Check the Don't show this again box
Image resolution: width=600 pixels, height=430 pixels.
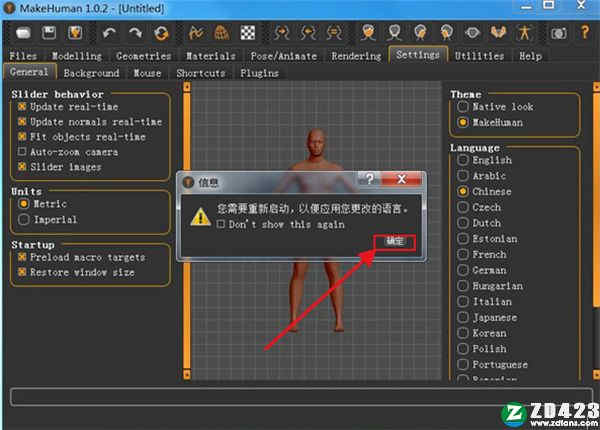coord(222,225)
